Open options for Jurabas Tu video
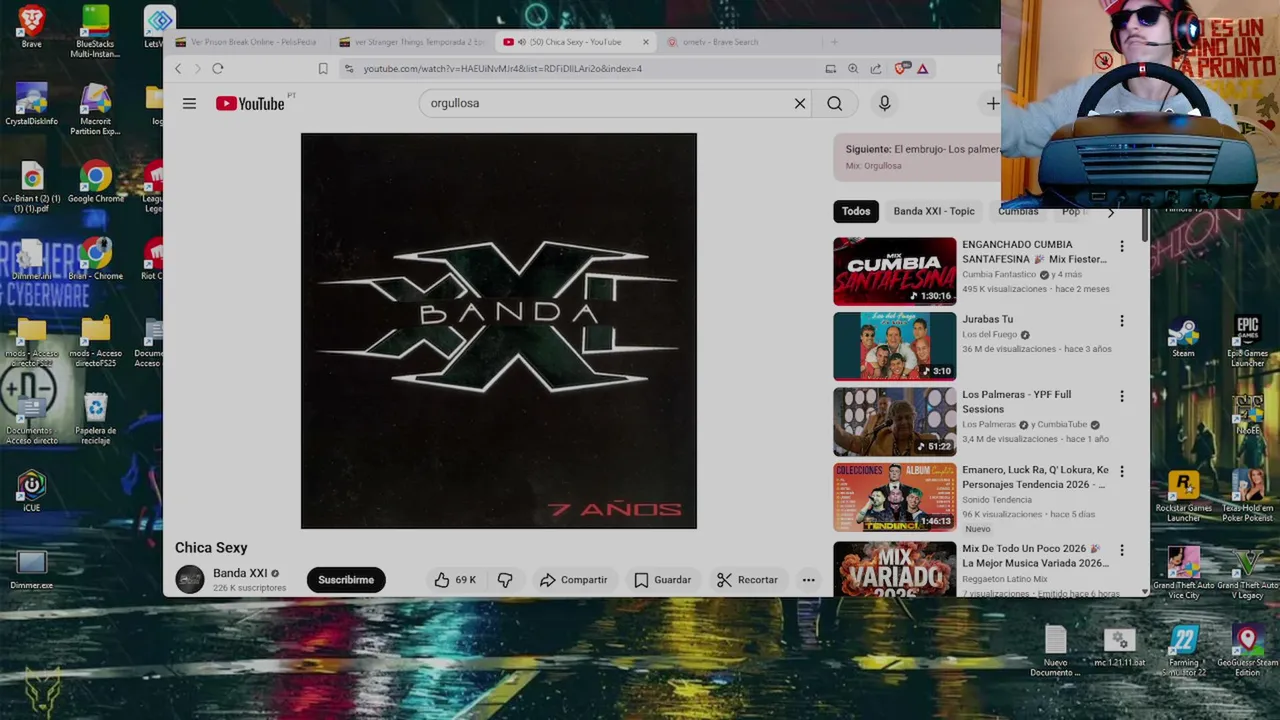The width and height of the screenshot is (1280, 720). click(1121, 321)
